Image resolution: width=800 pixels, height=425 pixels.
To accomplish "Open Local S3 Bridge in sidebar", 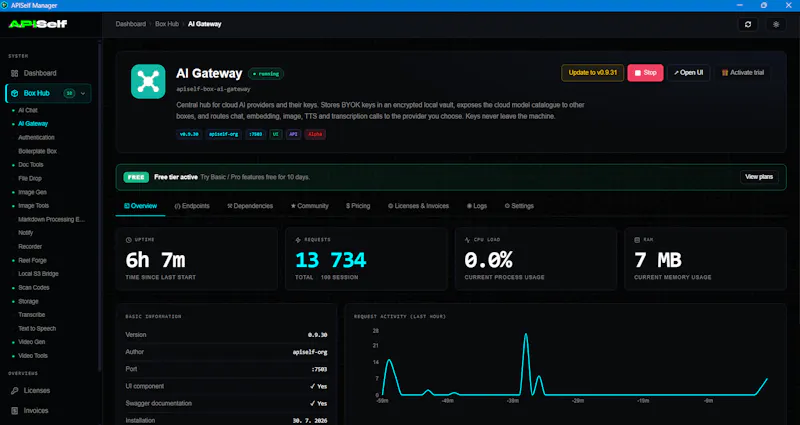I will (38, 274).
